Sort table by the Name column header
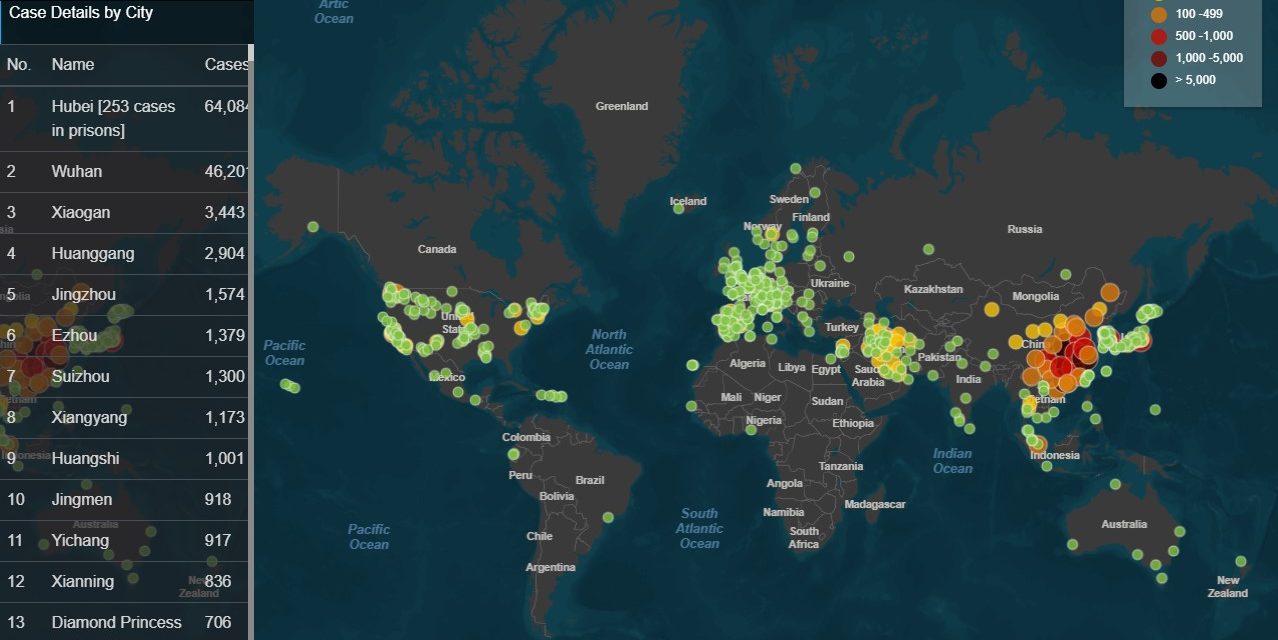 point(73,64)
